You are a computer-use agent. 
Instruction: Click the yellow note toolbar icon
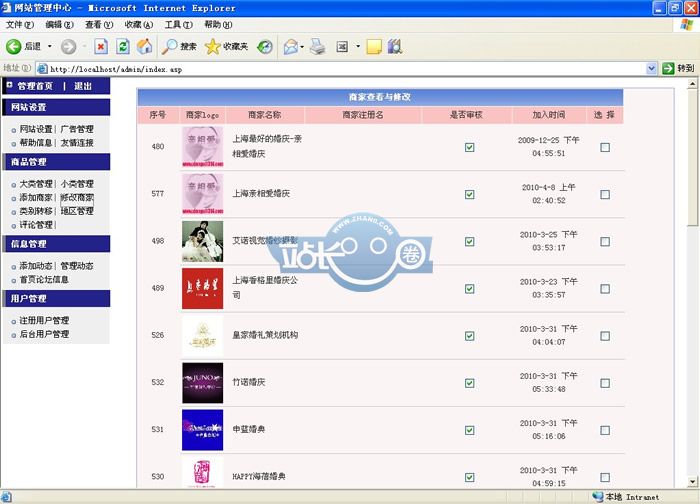(x=374, y=46)
